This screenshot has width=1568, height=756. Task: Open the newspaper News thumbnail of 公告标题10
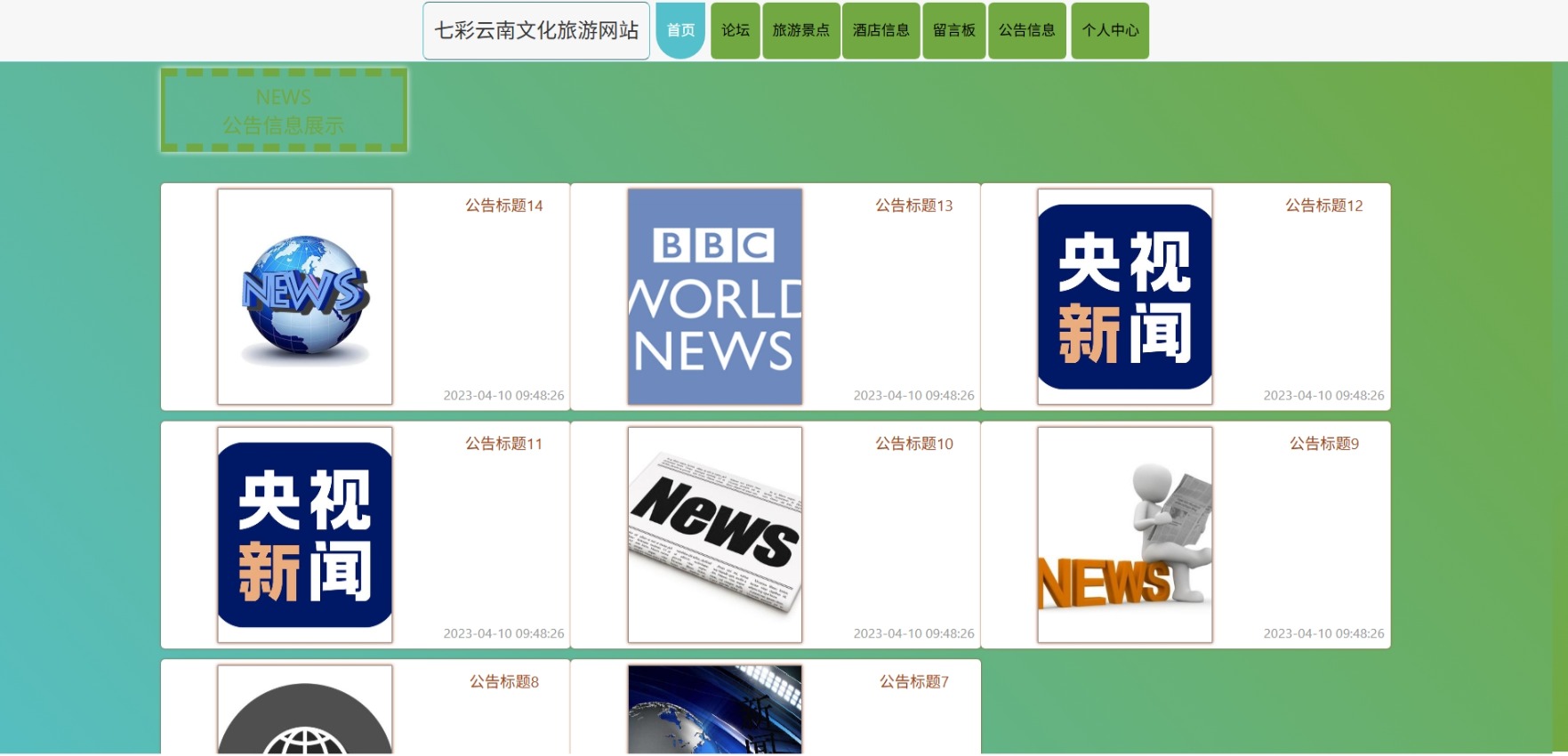tap(715, 535)
